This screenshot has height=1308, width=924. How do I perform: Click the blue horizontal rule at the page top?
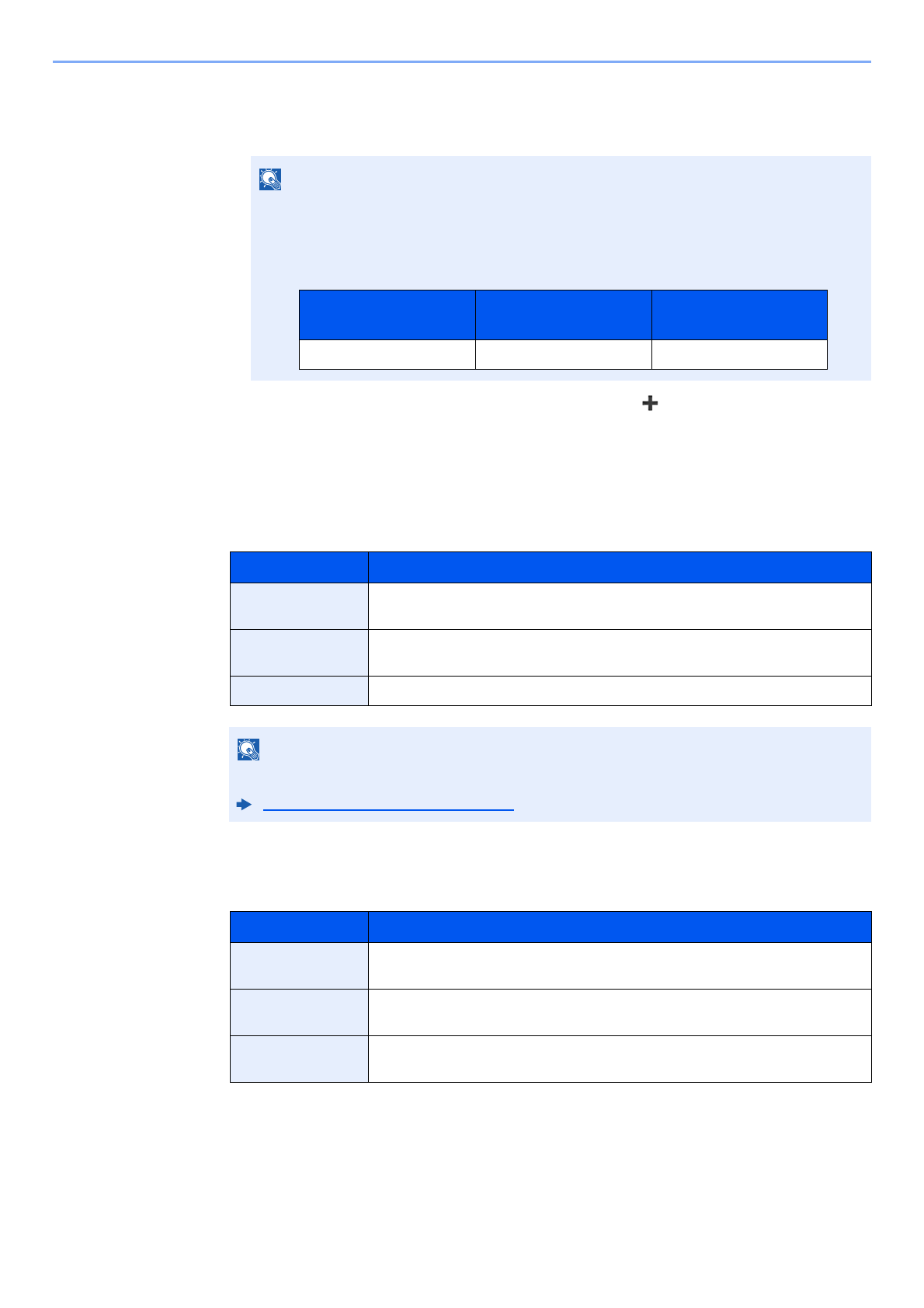(462, 61)
